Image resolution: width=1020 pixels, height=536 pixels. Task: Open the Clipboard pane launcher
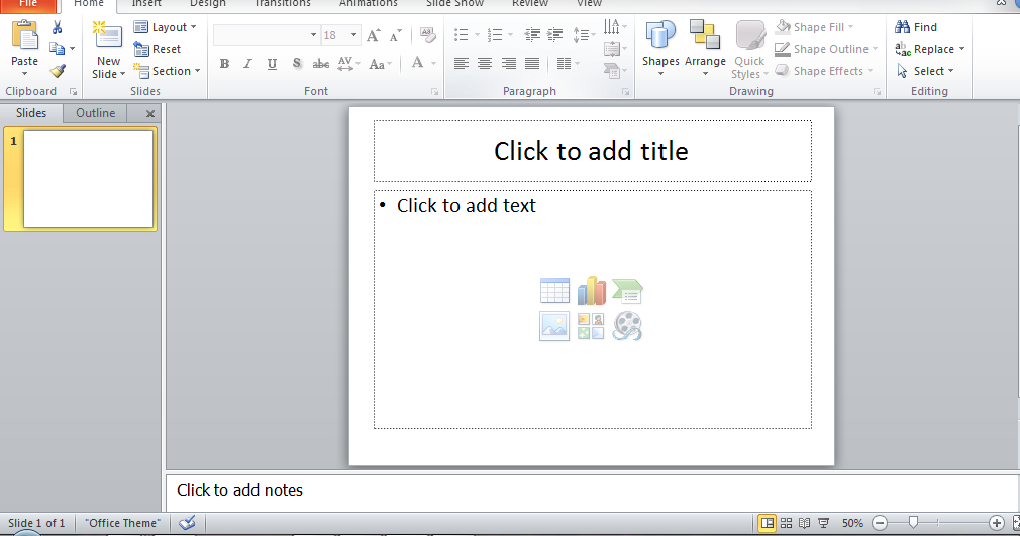pyautogui.click(x=74, y=92)
